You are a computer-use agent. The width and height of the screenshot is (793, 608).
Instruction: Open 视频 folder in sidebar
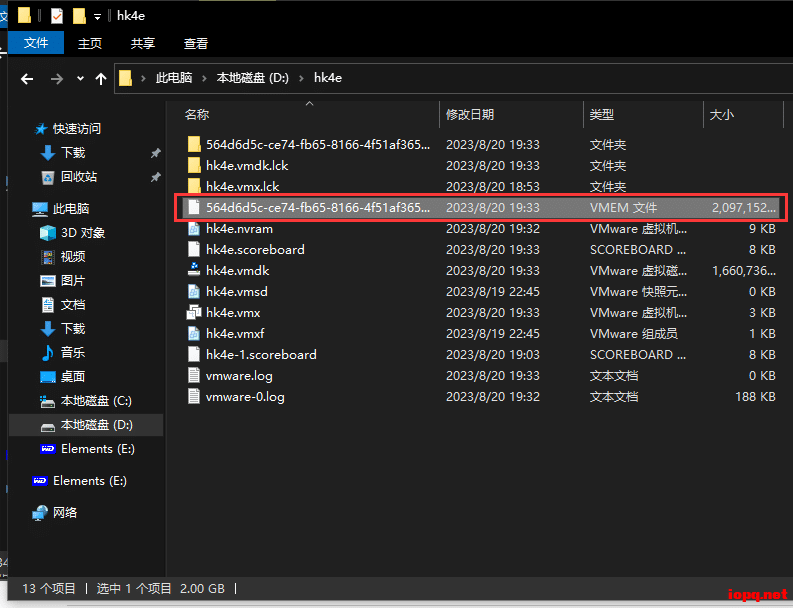pyautogui.click(x=73, y=256)
